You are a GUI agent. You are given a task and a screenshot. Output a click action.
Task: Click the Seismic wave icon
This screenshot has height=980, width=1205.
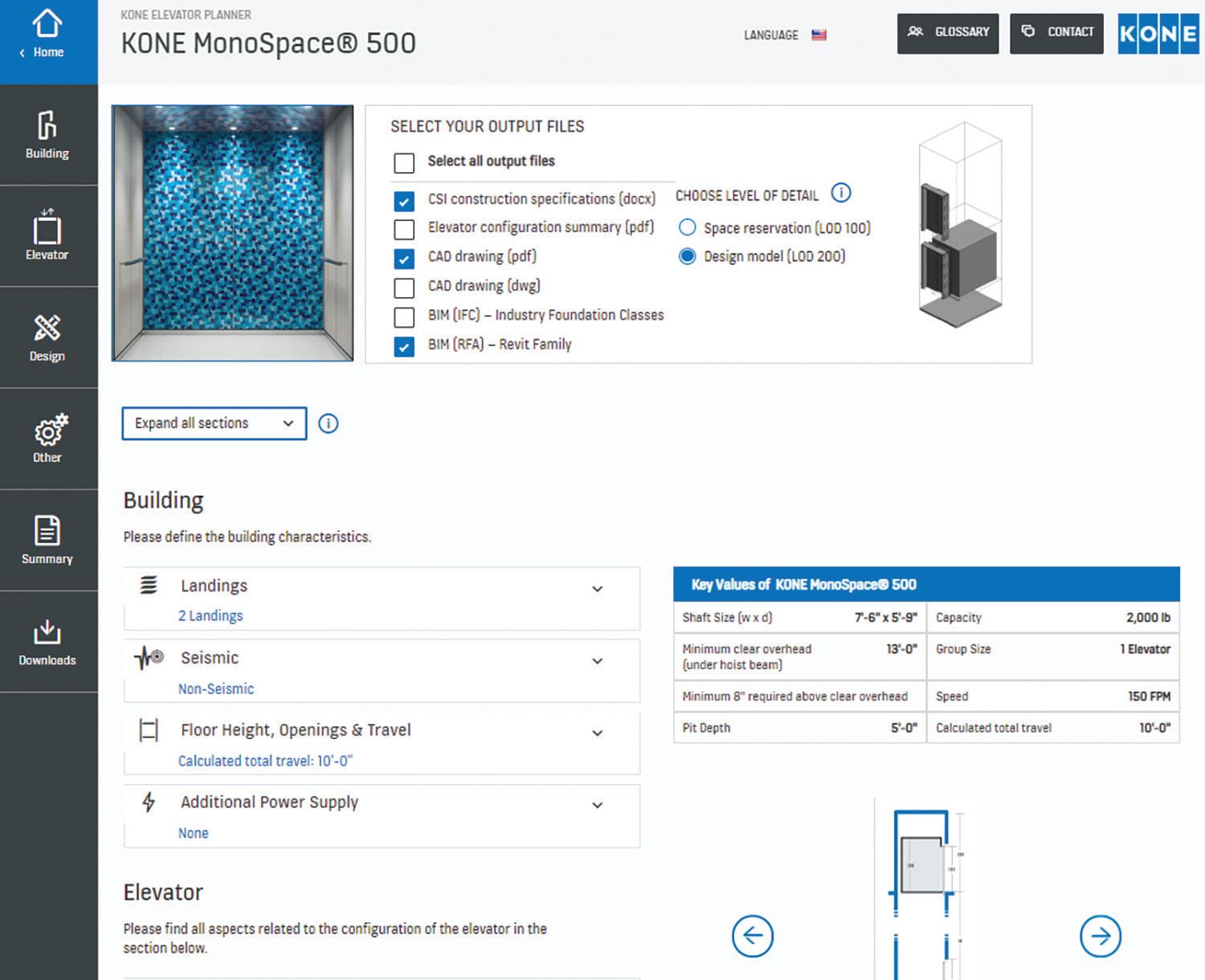tap(149, 658)
